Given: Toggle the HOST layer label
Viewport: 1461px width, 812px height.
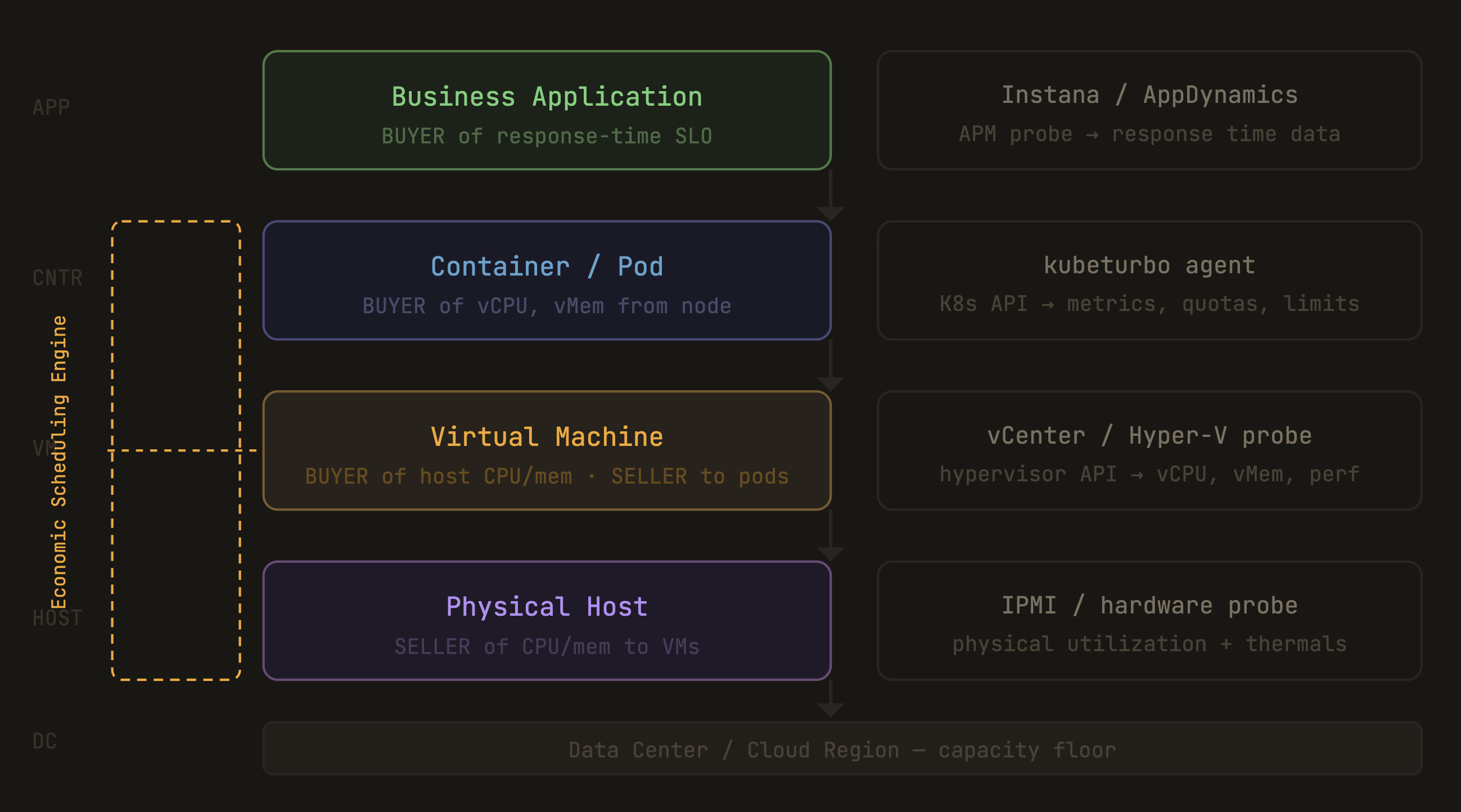Looking at the screenshot, I should (x=56, y=618).
